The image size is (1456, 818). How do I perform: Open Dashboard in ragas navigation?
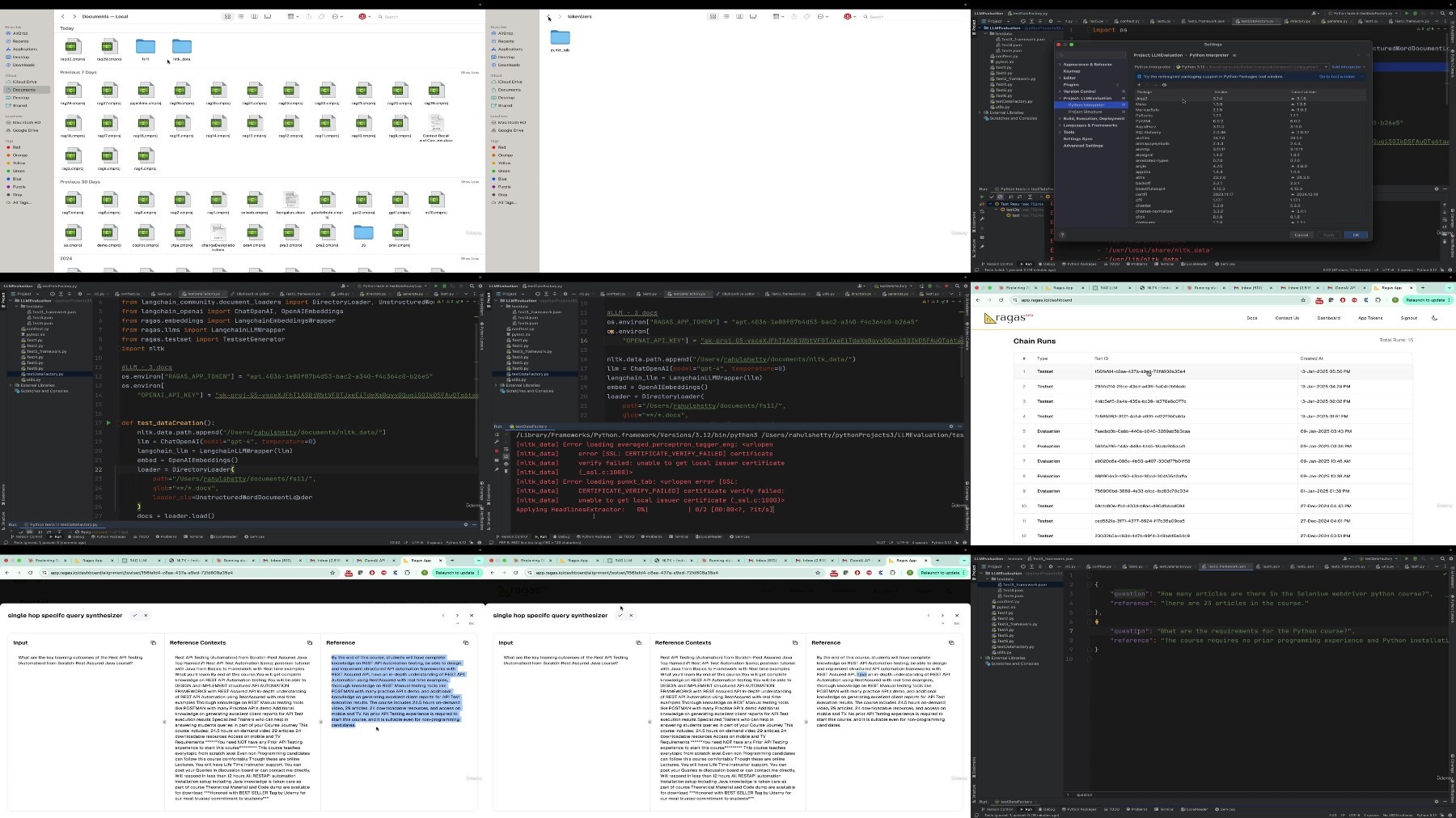click(x=1328, y=318)
